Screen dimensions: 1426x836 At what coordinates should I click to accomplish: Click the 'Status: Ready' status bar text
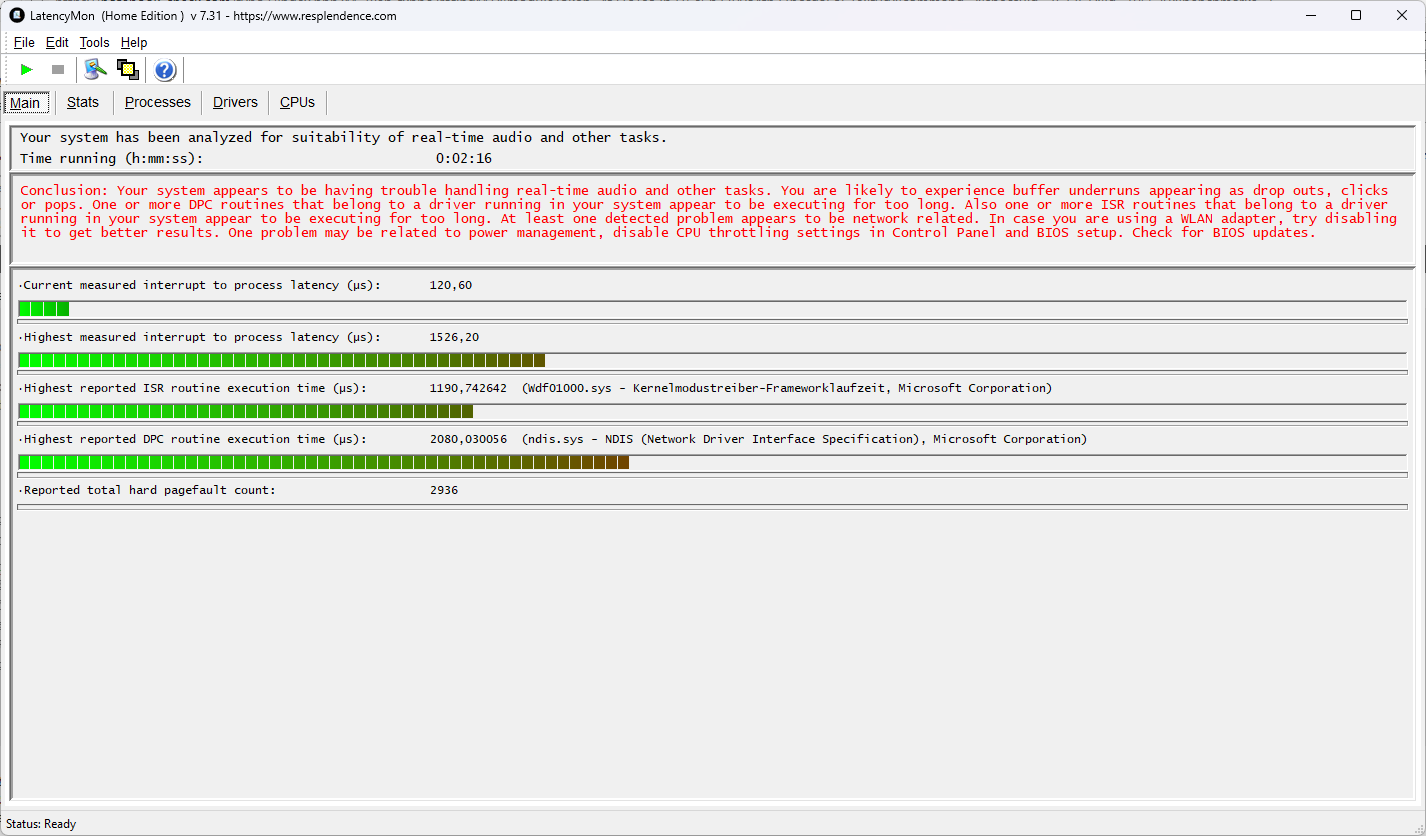pos(41,824)
